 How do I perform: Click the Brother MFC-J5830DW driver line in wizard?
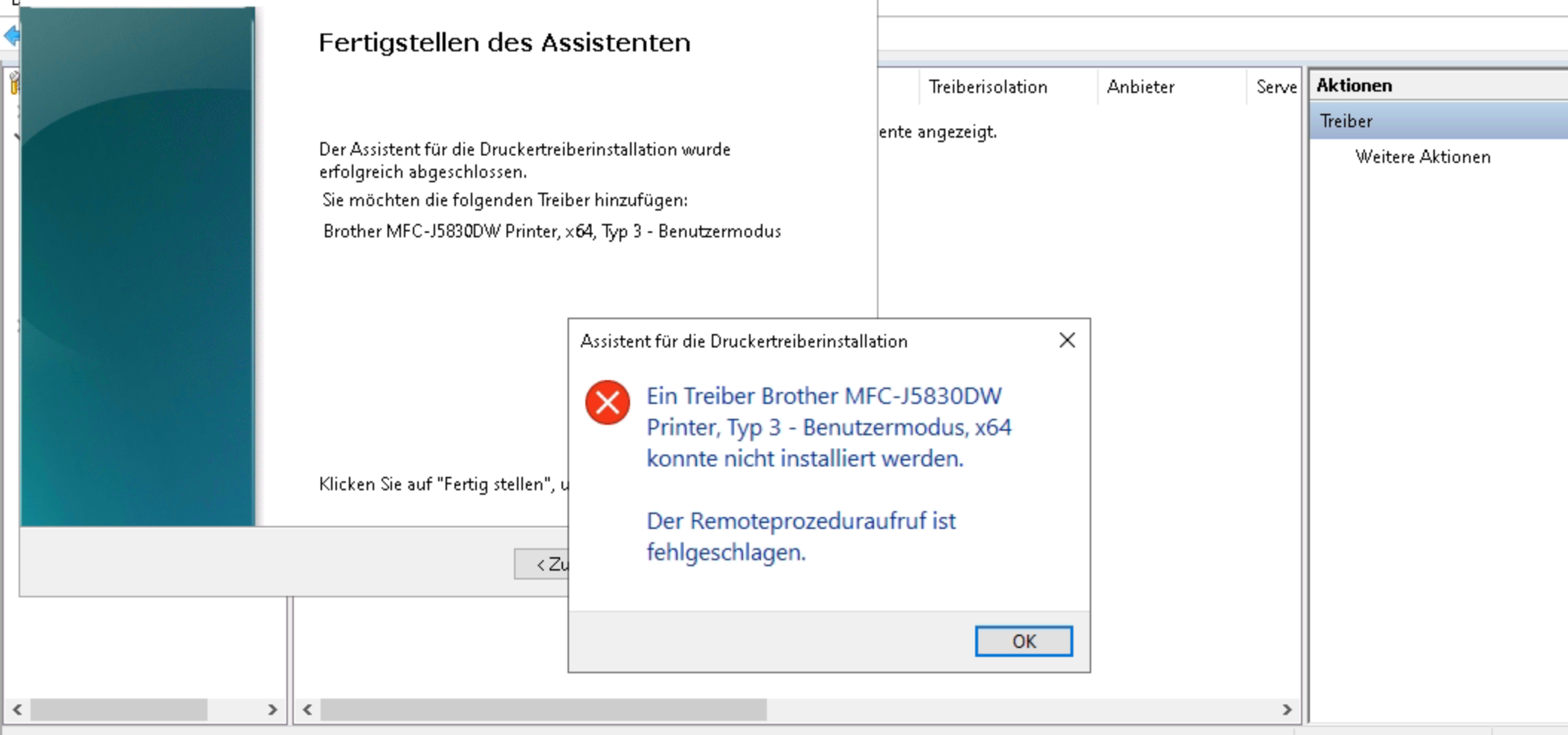(551, 231)
